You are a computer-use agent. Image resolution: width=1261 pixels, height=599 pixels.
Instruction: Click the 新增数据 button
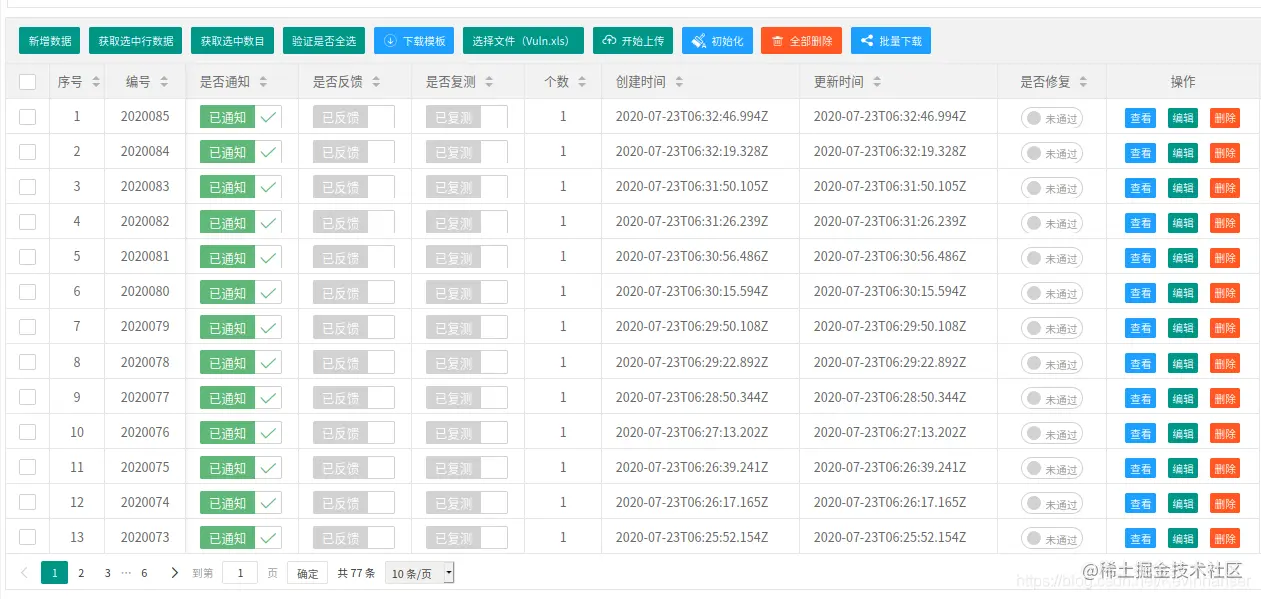(50, 41)
